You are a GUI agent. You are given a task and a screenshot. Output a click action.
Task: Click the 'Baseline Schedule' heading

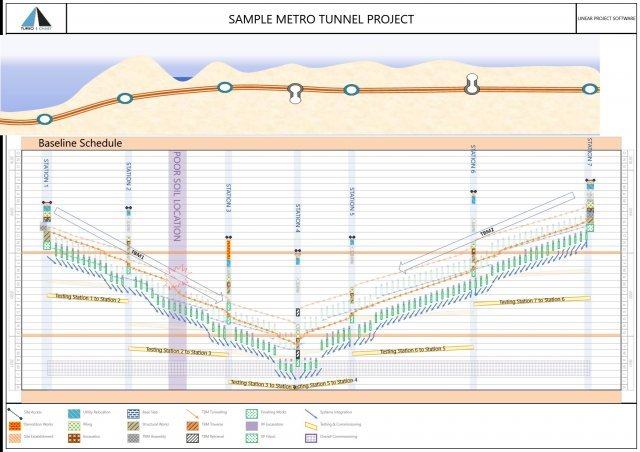[80, 143]
